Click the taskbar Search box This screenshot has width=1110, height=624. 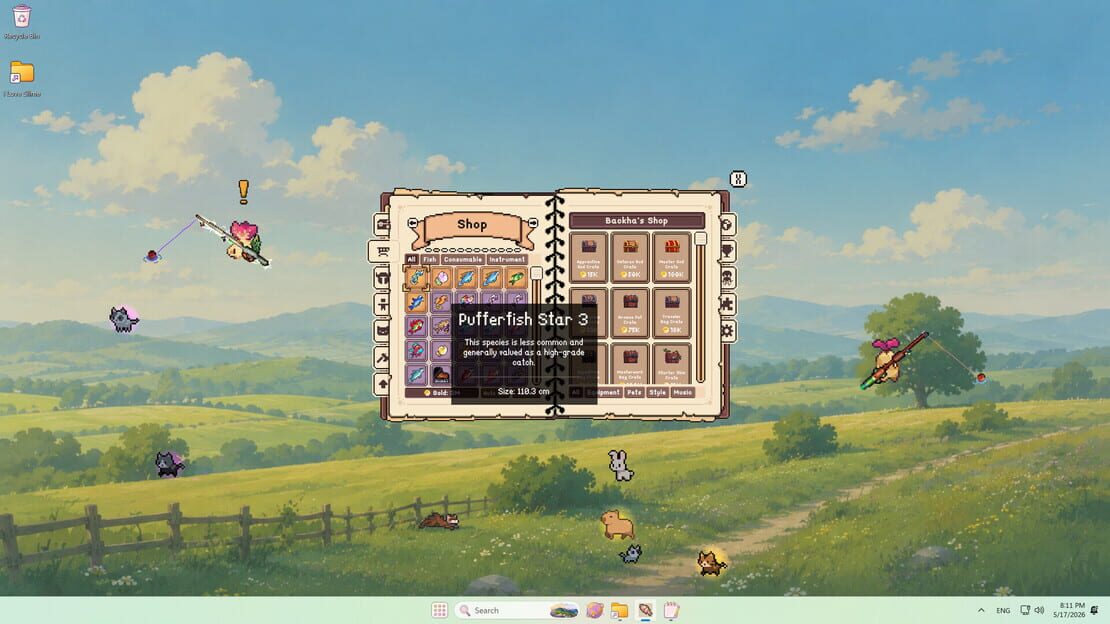pyautogui.click(x=517, y=610)
